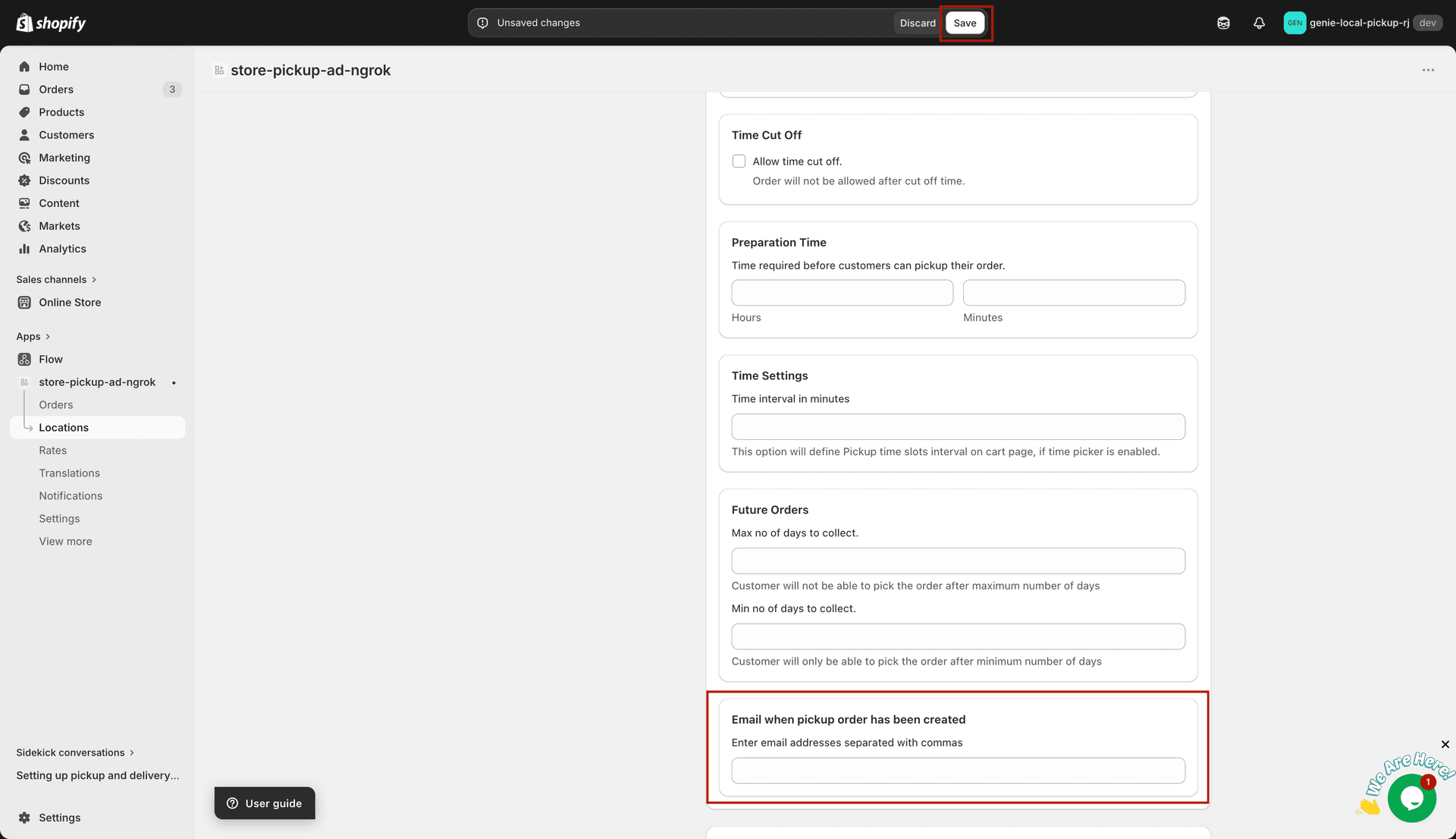
Task: Click the Save button
Action: [x=965, y=23]
